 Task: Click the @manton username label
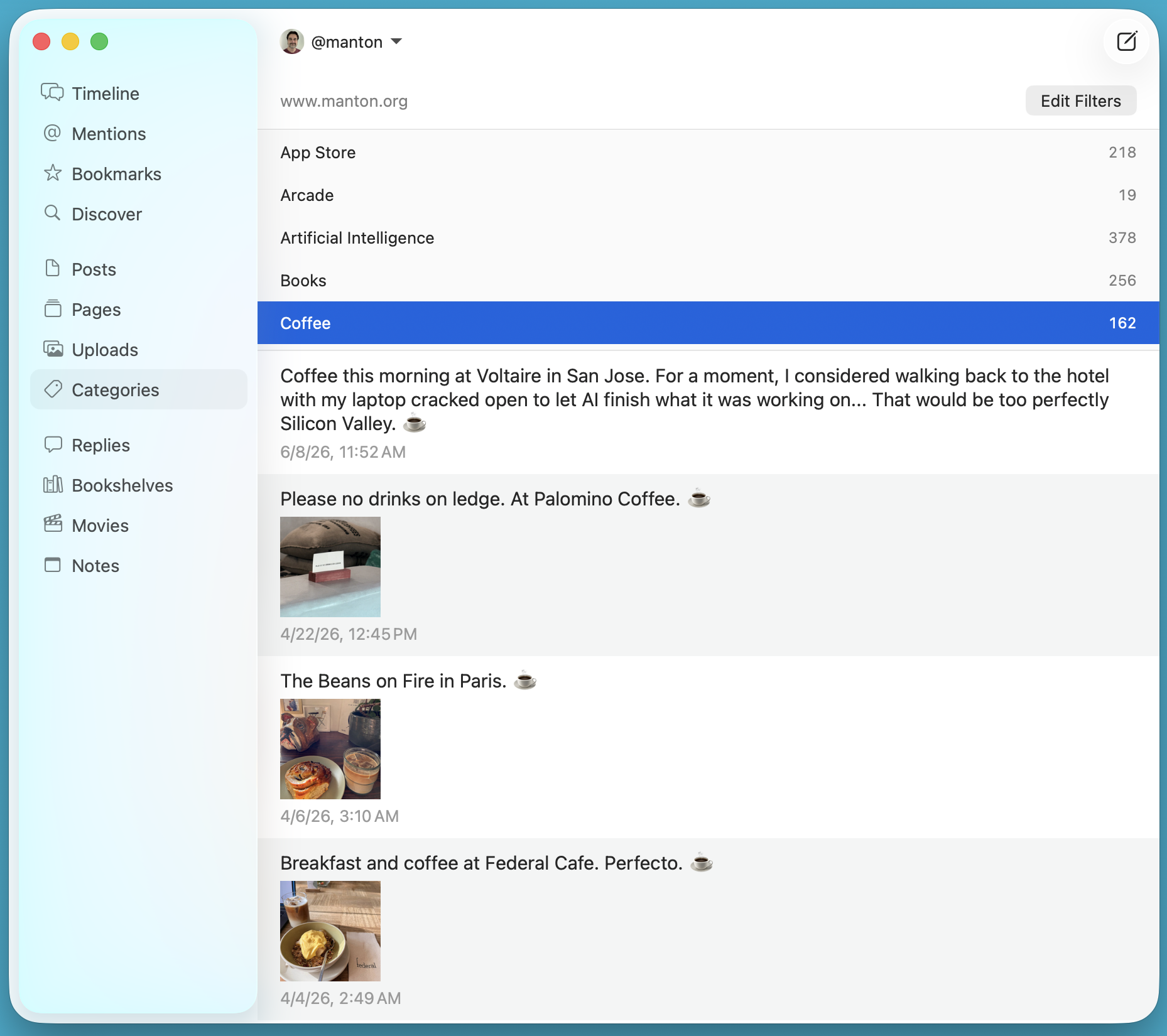(347, 41)
